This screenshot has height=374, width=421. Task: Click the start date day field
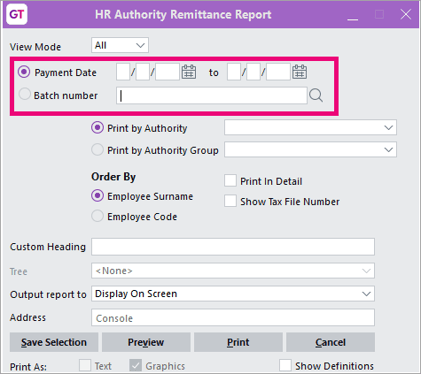[x=123, y=72]
